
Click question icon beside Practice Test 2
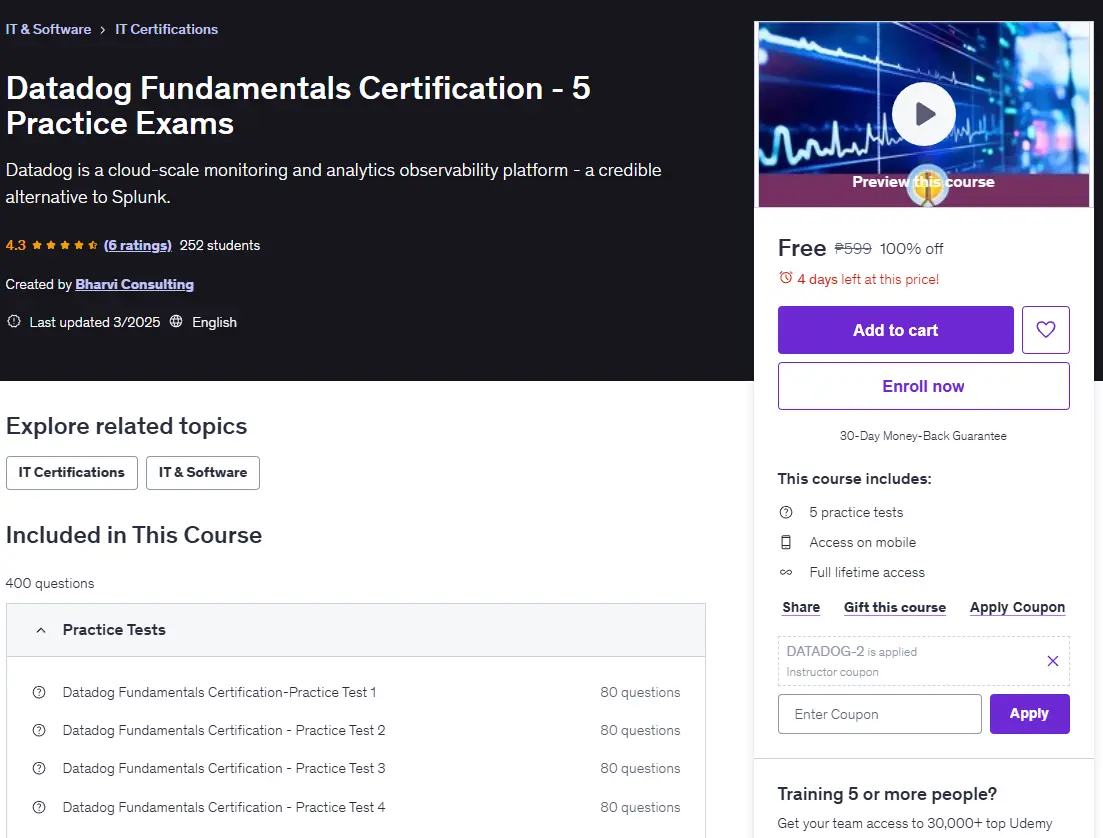(39, 730)
